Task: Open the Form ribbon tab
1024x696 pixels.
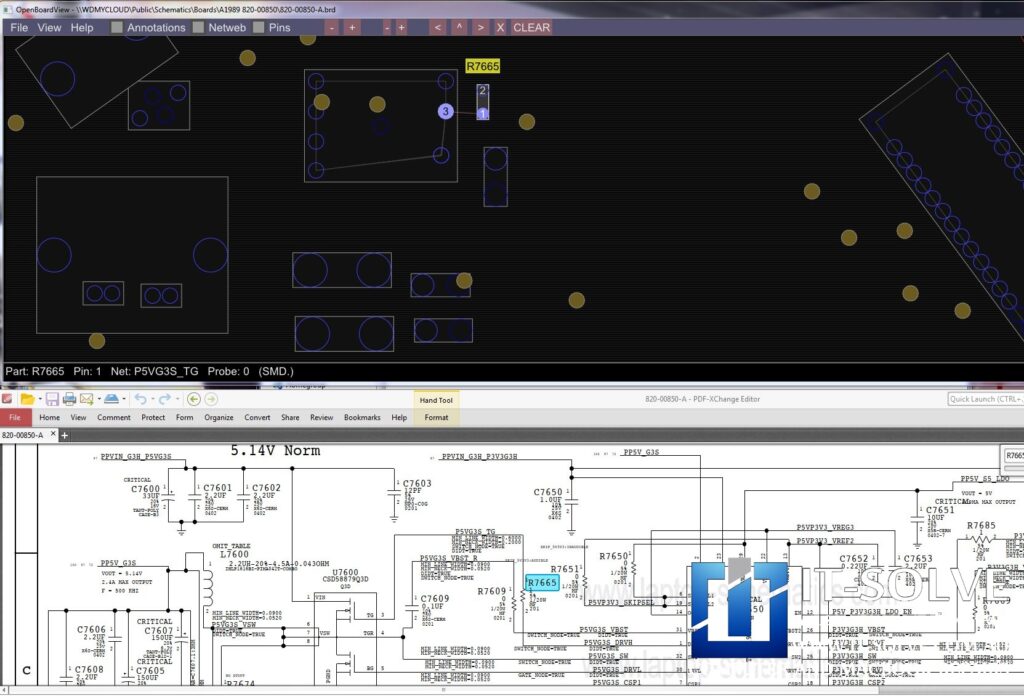Action: pyautogui.click(x=184, y=417)
